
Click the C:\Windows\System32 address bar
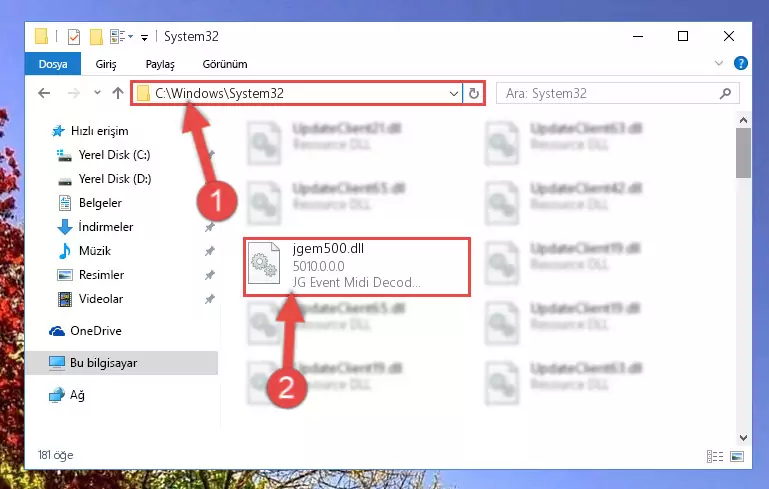coord(297,93)
